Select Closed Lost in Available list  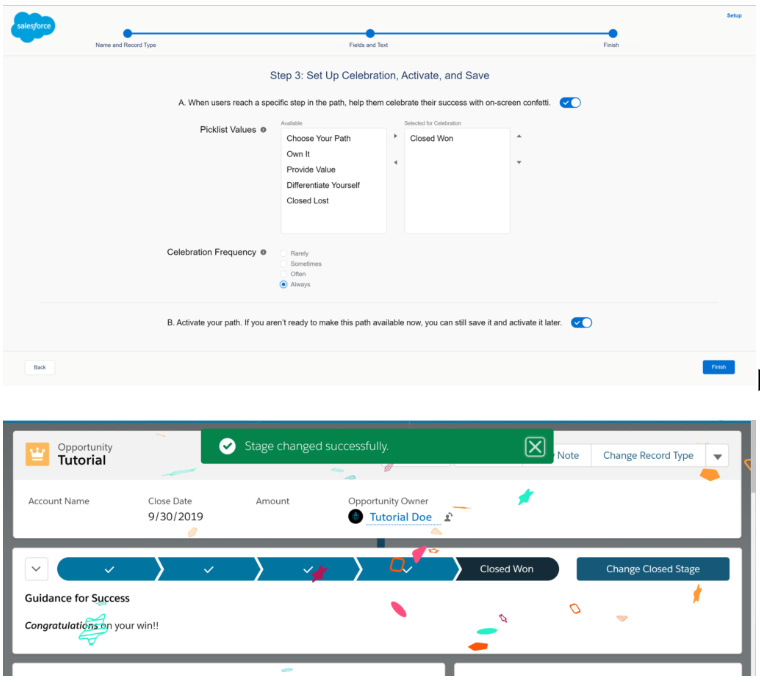click(307, 200)
